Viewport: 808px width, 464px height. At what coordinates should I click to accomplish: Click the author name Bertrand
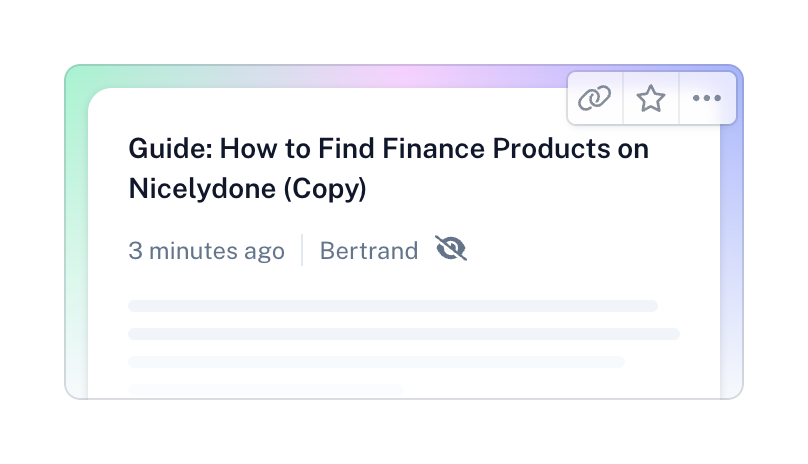368,250
